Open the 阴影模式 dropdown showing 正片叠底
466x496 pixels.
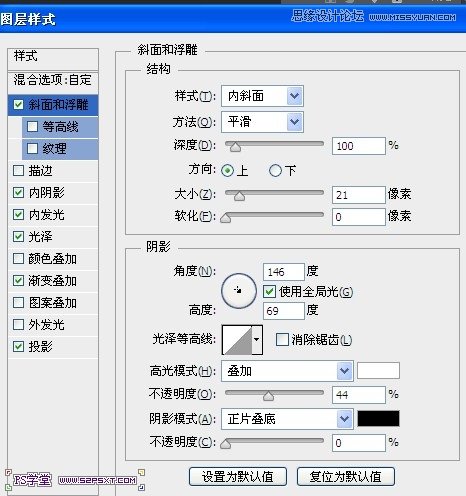click(287, 419)
